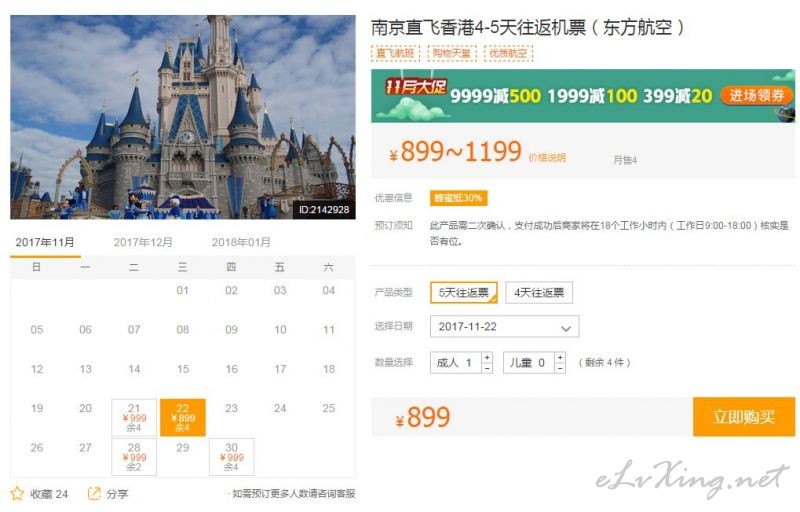The image size is (800, 512).
Task: Click the 儿童 quantity field
Action: click(529, 363)
